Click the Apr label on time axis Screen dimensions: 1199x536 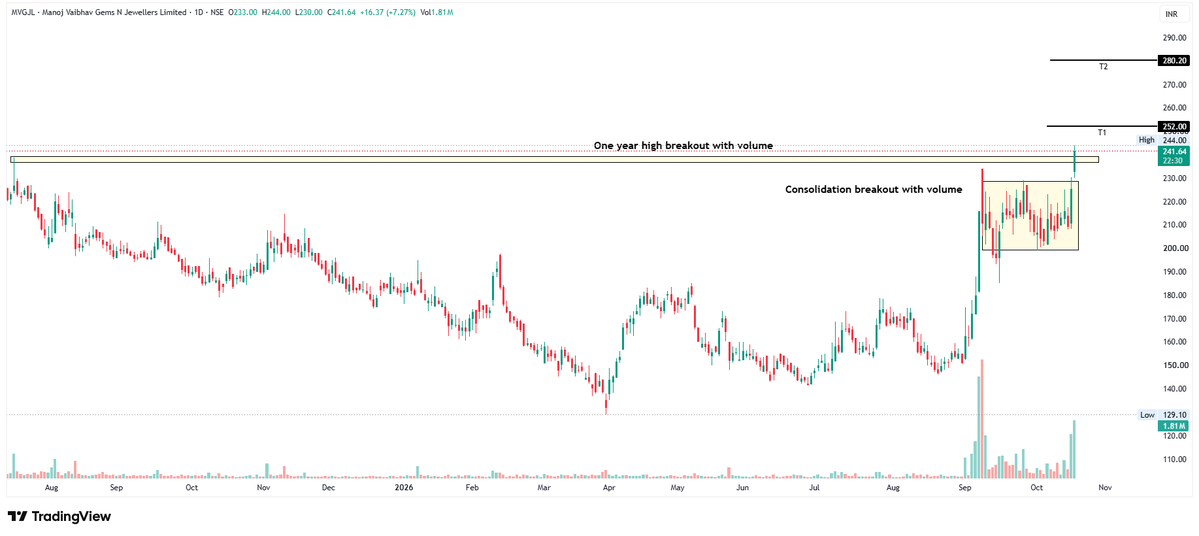coord(609,486)
